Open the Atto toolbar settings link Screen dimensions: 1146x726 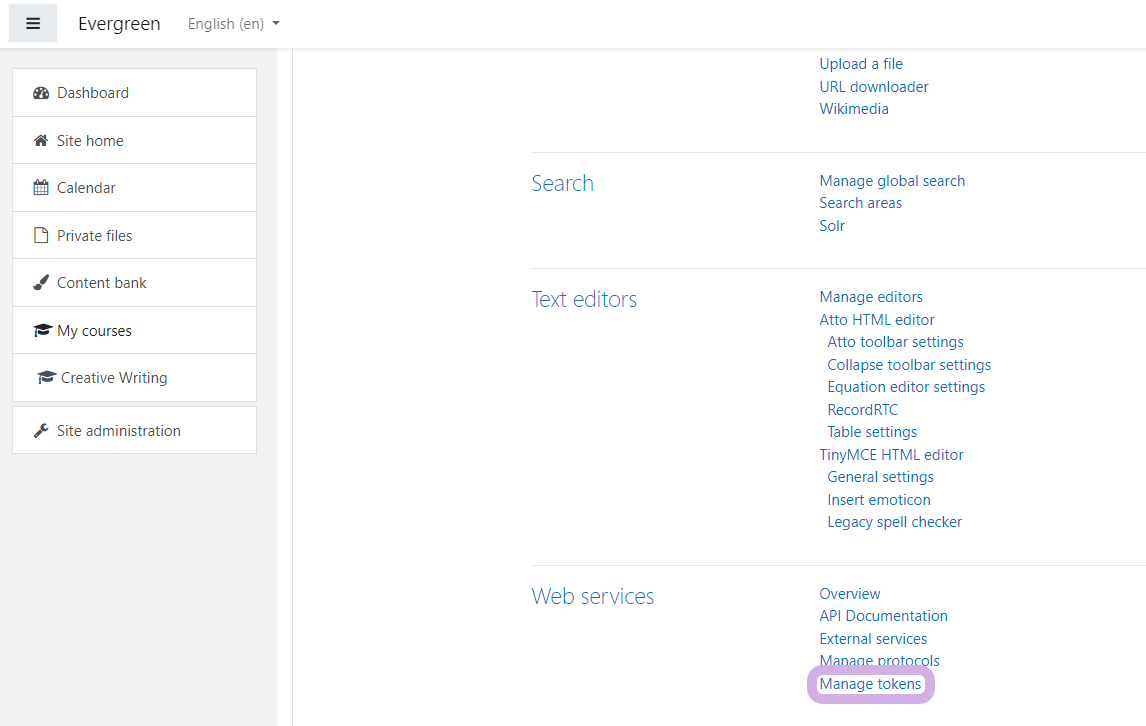coord(895,342)
